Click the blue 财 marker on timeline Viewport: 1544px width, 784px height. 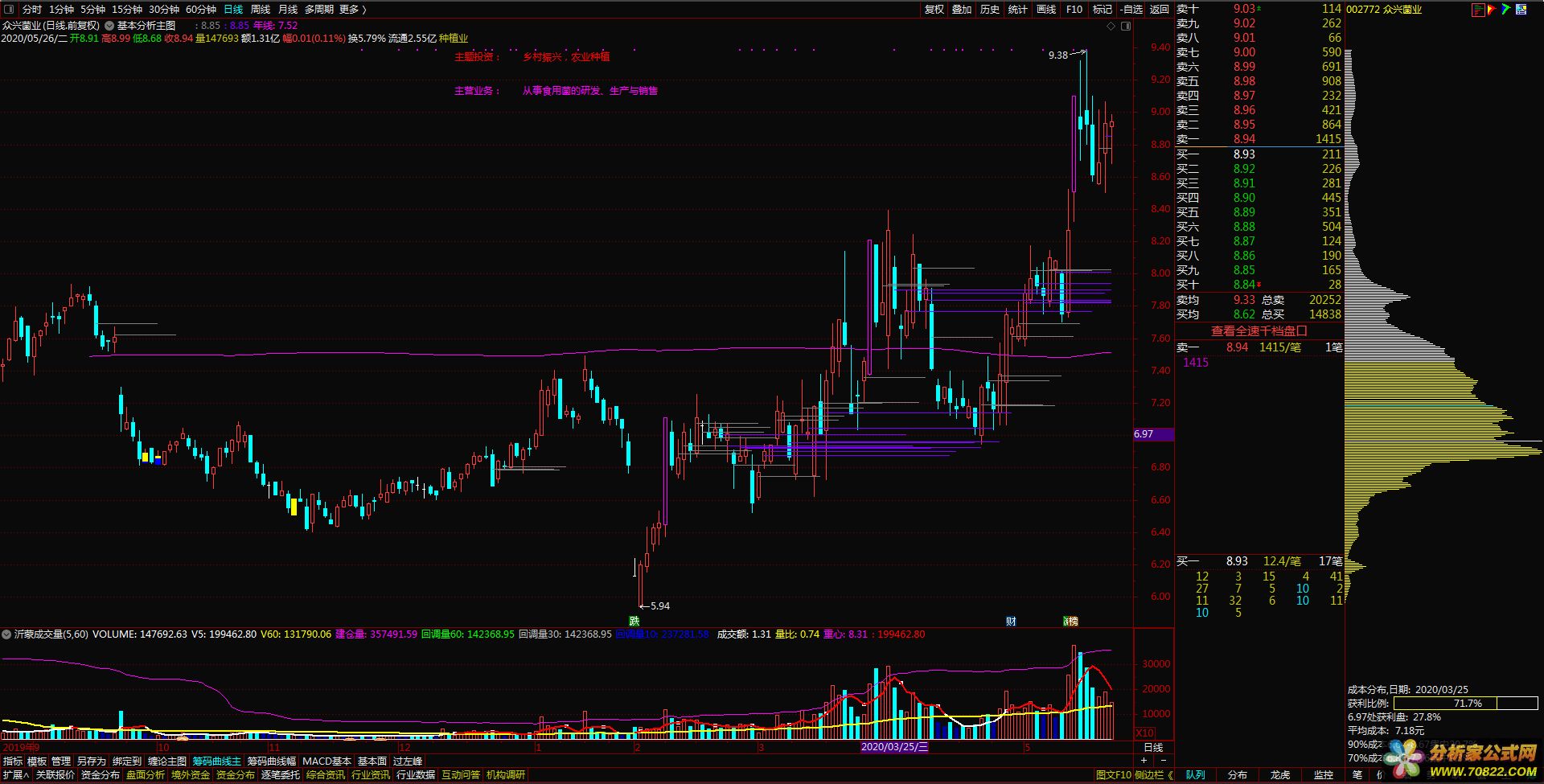[x=1011, y=621]
